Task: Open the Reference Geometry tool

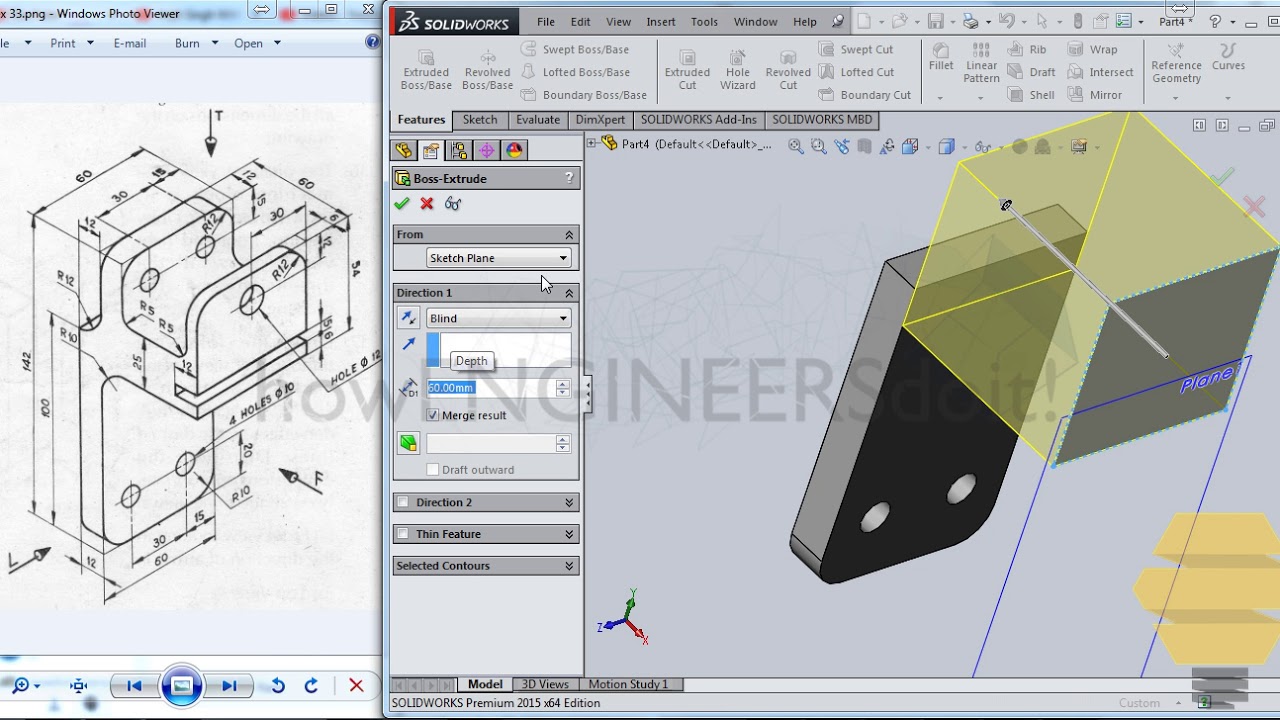Action: [x=1176, y=64]
